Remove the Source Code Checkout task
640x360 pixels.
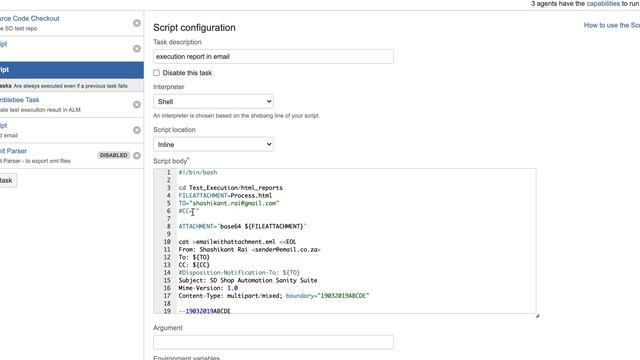[137, 23]
